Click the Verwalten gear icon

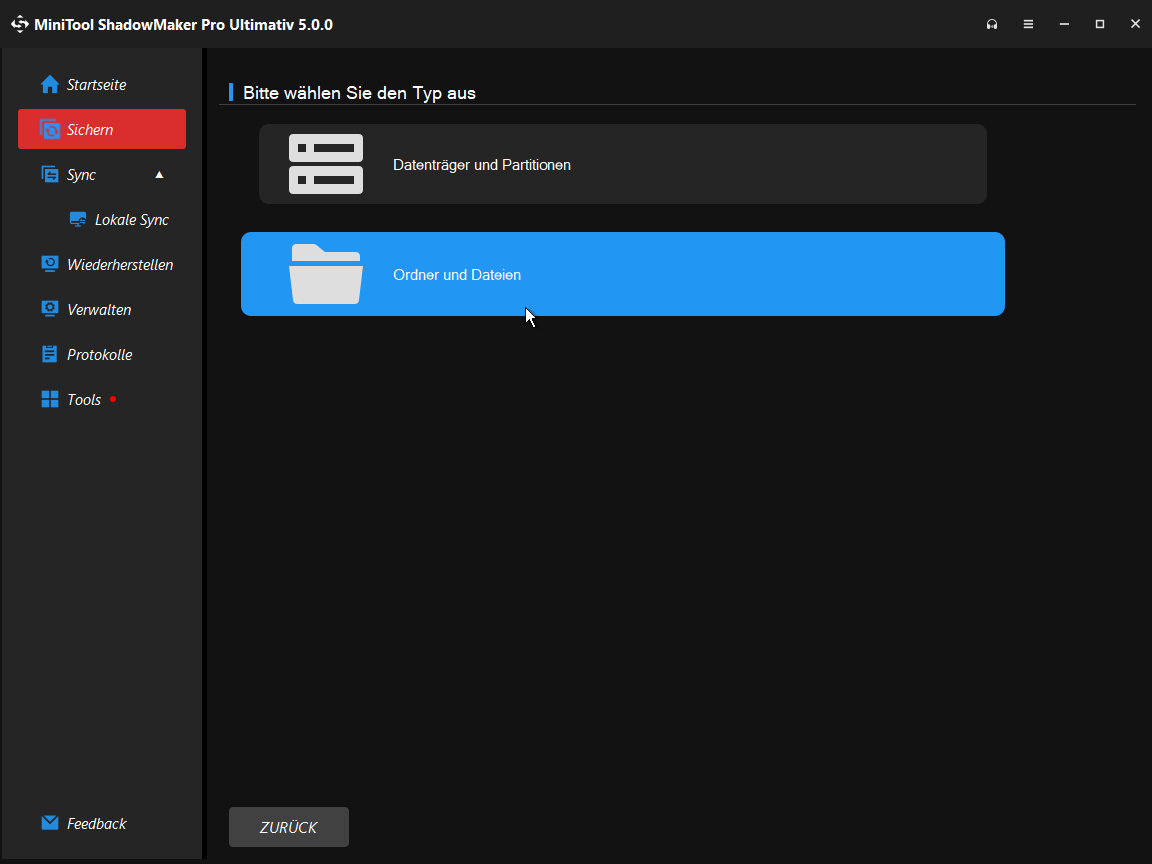pyautogui.click(x=49, y=309)
